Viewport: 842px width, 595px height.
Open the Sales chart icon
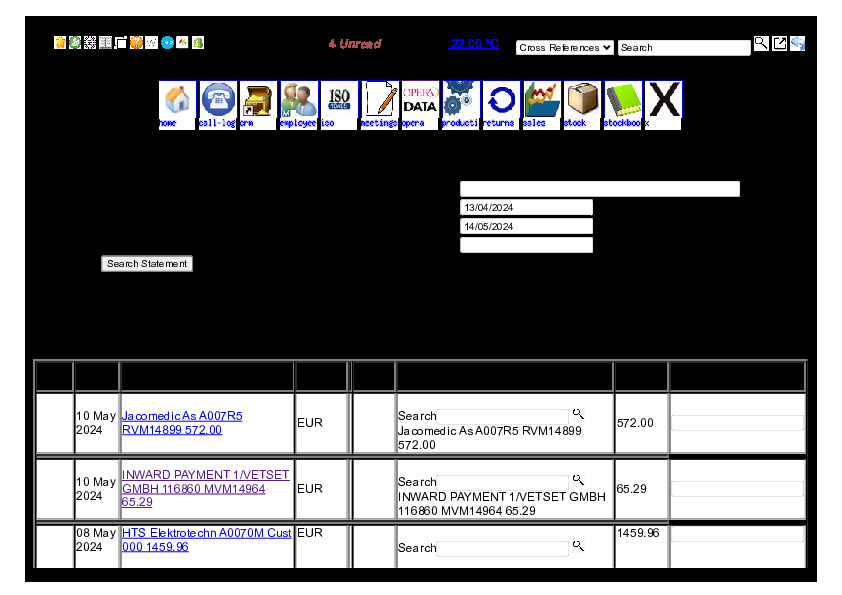tap(541, 101)
